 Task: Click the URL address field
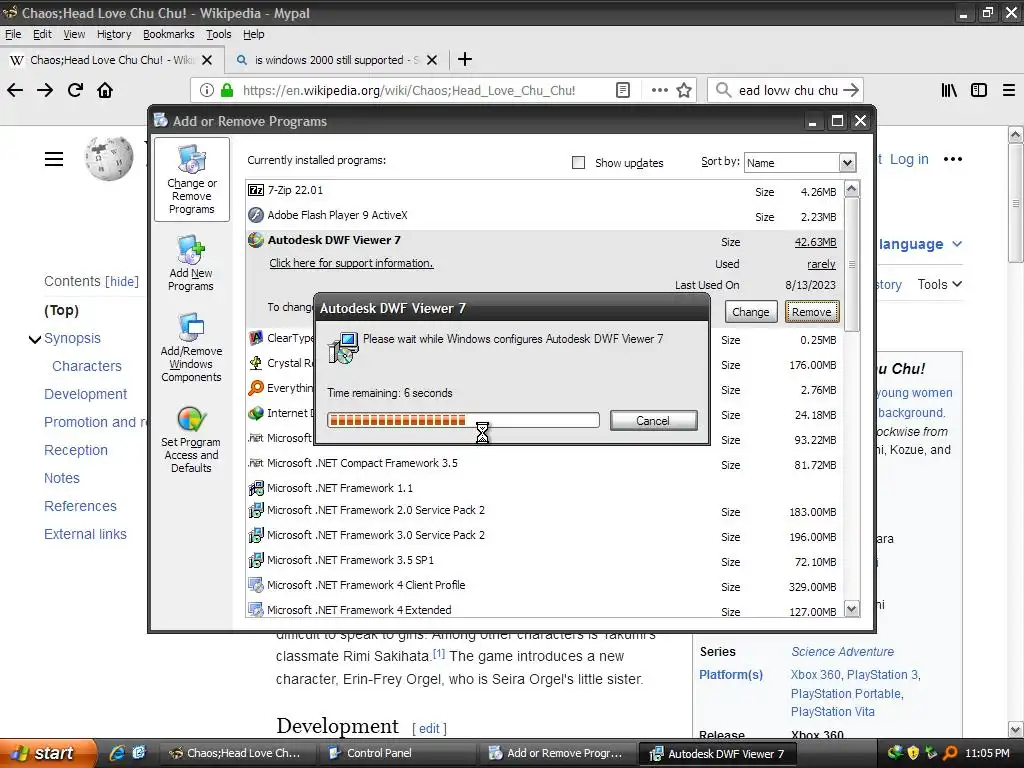click(409, 90)
